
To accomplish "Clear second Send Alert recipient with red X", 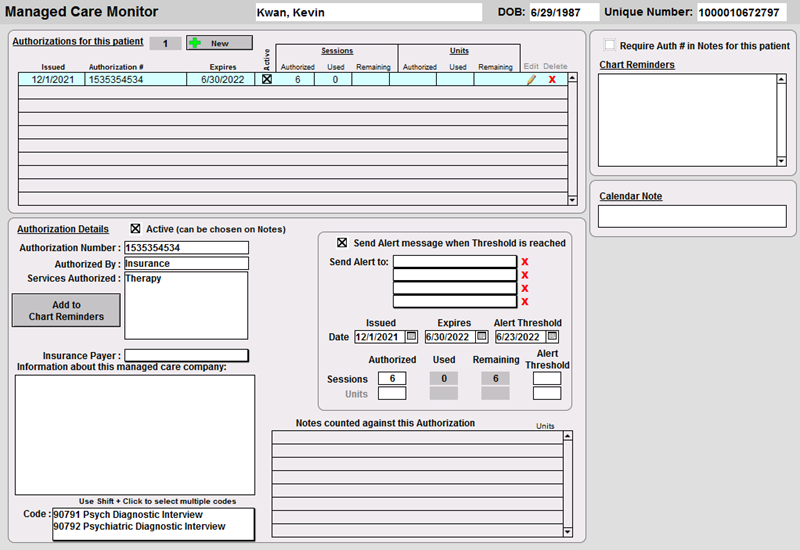I will 525,275.
